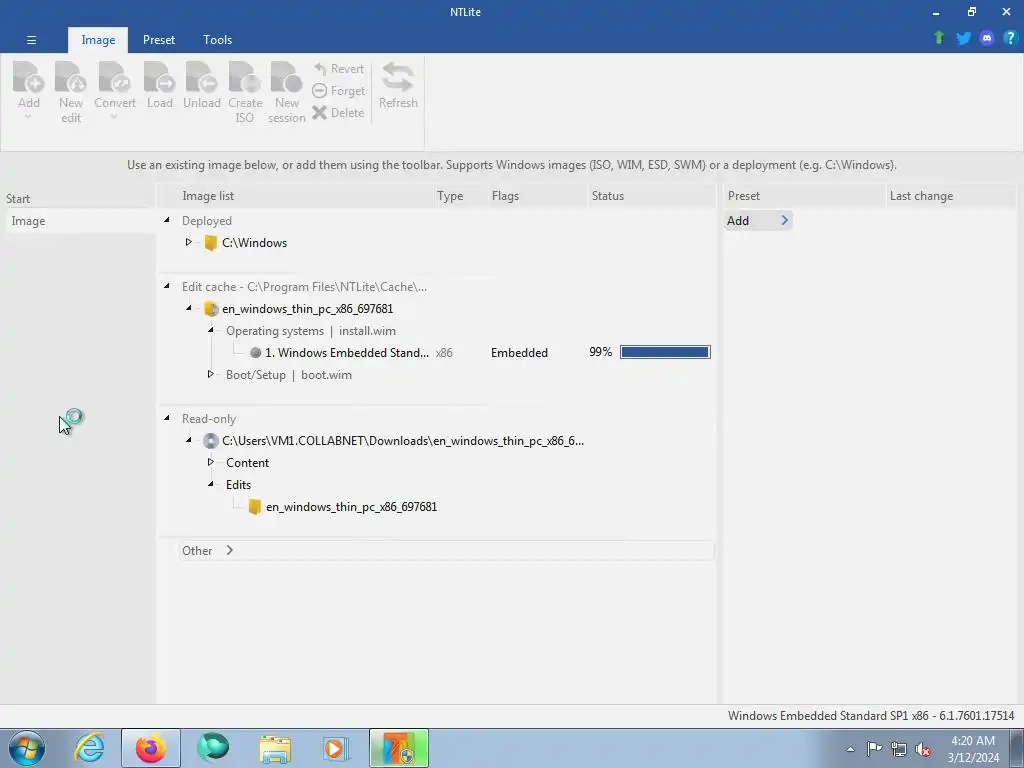Open Windows Explorer from the taskbar
Screen dimensions: 1024x768
click(x=275, y=748)
